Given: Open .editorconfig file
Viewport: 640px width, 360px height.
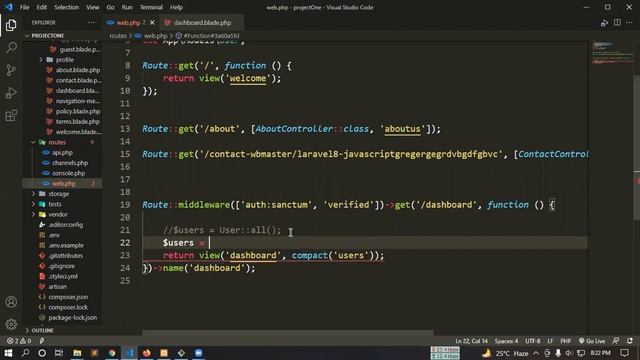Looking at the screenshot, I should pos(65,224).
